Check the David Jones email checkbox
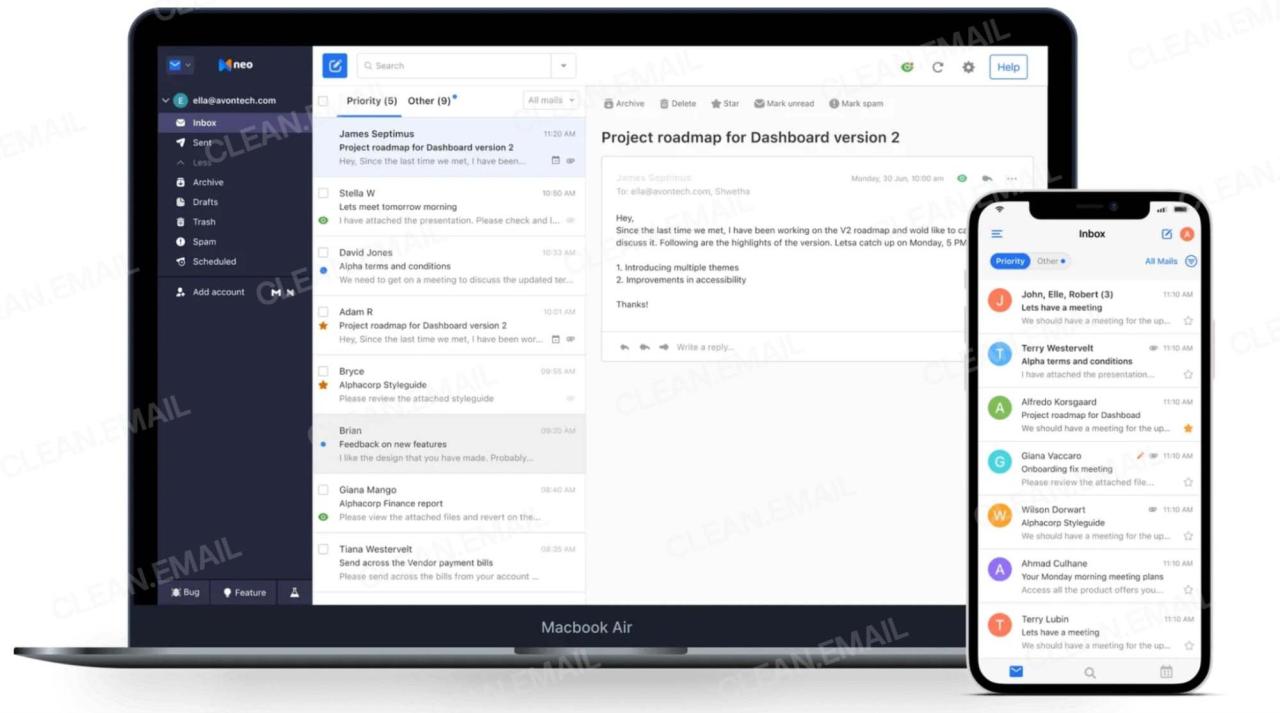Screen dimensions: 1280x713 pyautogui.click(x=323, y=253)
